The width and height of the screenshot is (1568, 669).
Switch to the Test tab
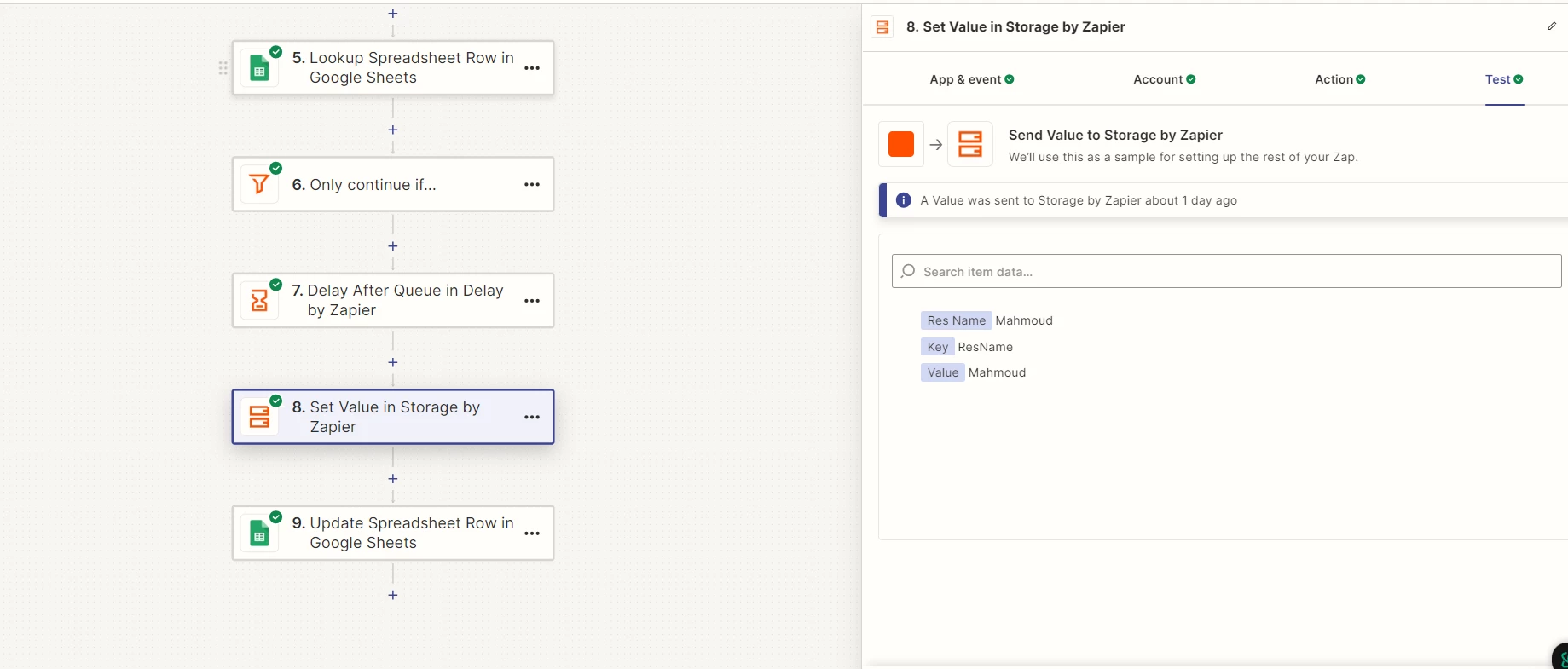[1504, 79]
